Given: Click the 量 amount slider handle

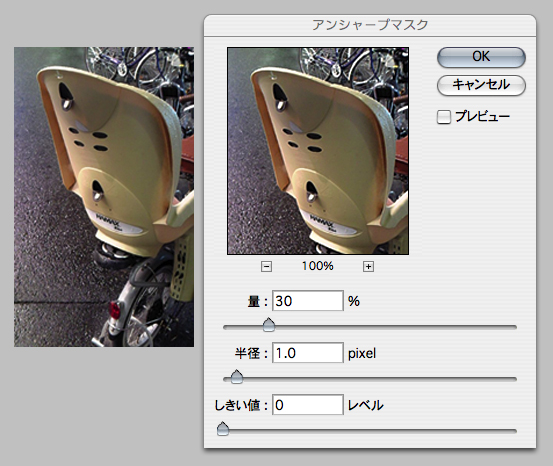Looking at the screenshot, I should coord(269,325).
